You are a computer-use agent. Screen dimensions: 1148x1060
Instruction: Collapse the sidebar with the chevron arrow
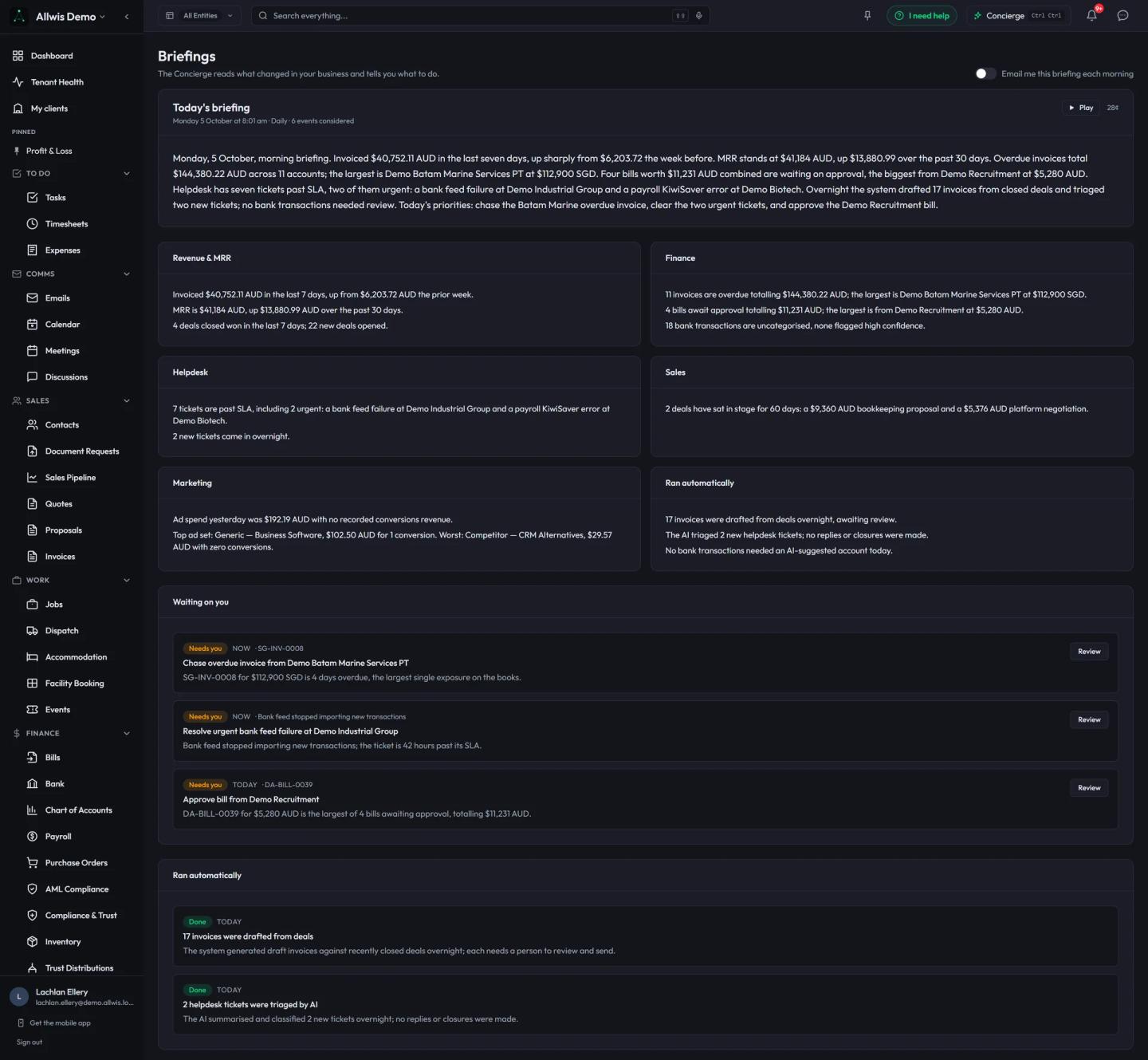(127, 16)
